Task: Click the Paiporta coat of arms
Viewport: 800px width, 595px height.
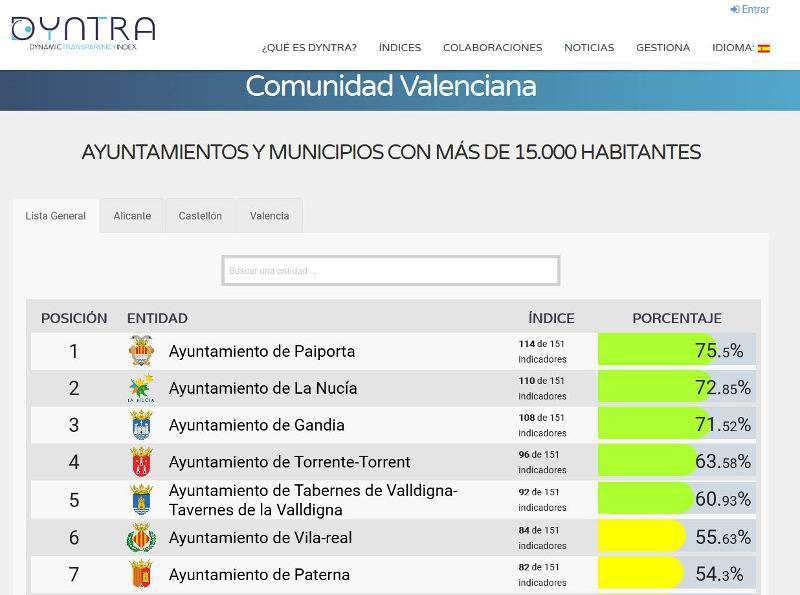Action: pos(141,351)
